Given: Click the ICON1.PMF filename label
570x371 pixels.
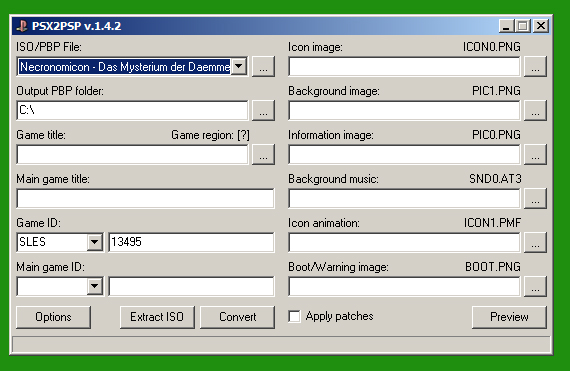Looking at the screenshot, I should [x=492, y=223].
